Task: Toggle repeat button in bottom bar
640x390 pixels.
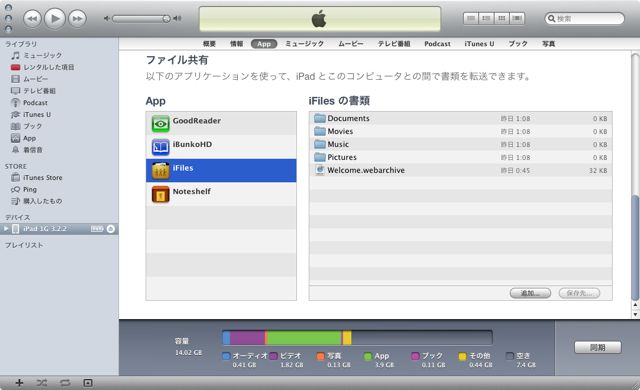Action: (65, 383)
